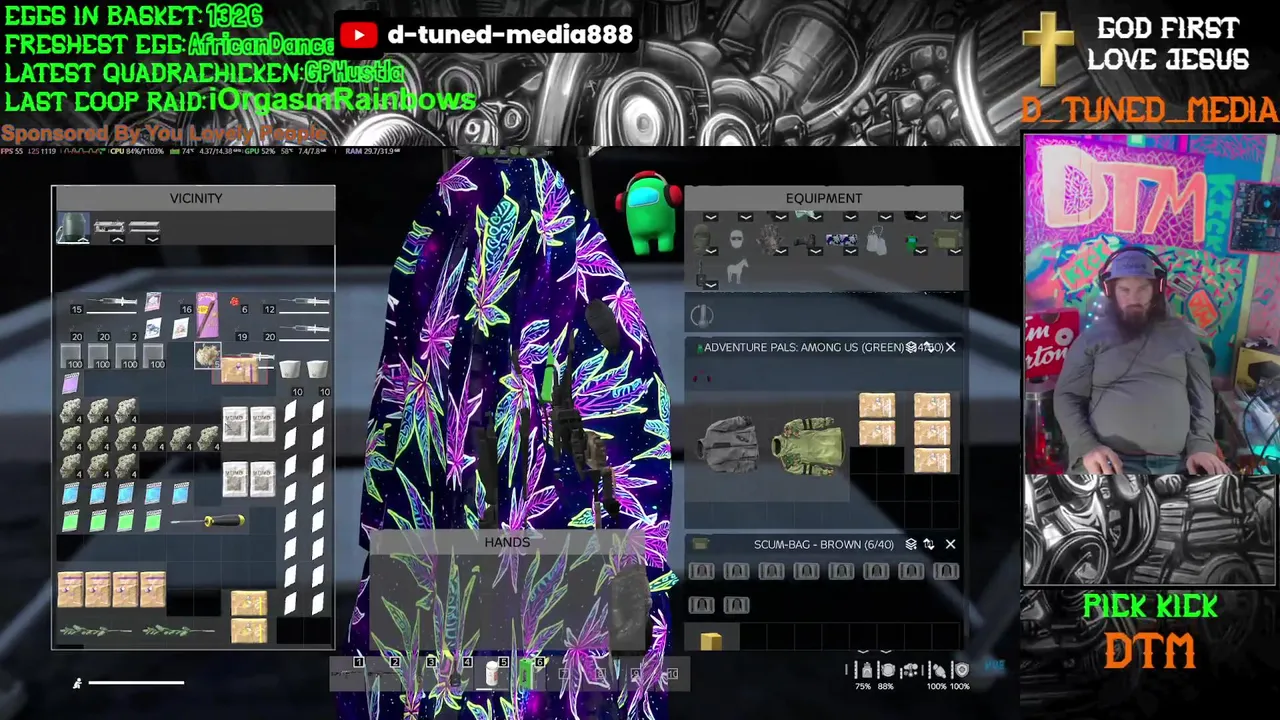Click the gold cross overlay graphic
The width and height of the screenshot is (1280, 720).
[1048, 49]
